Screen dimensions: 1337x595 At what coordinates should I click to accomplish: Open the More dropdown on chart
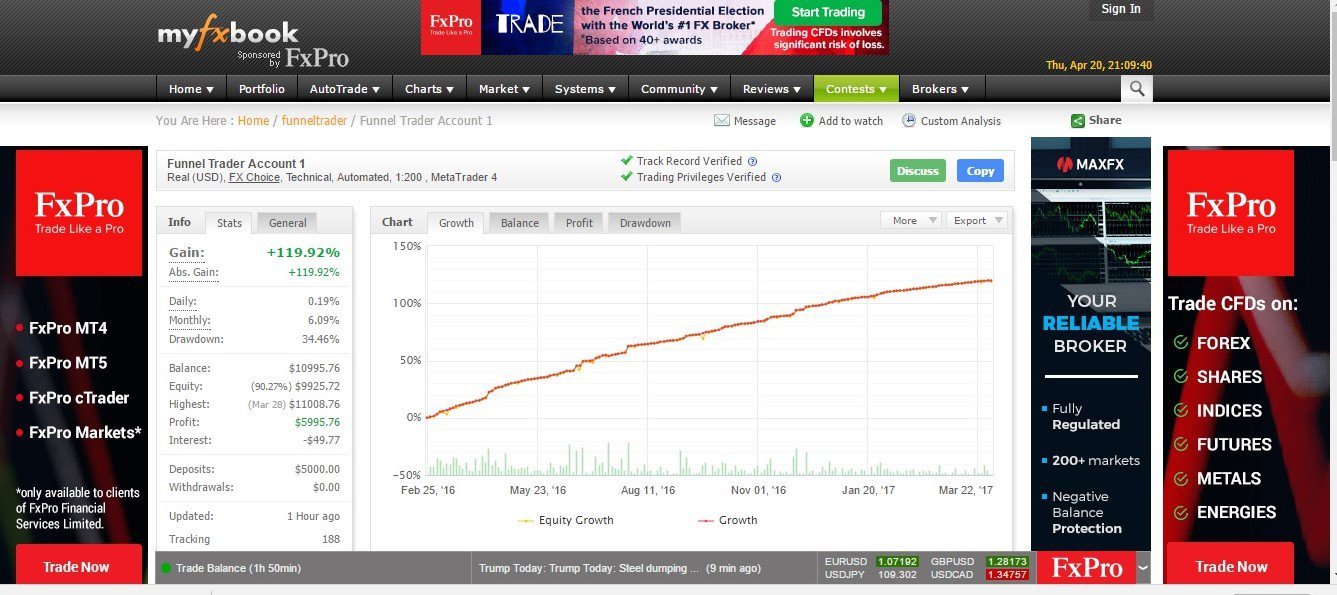pos(911,221)
